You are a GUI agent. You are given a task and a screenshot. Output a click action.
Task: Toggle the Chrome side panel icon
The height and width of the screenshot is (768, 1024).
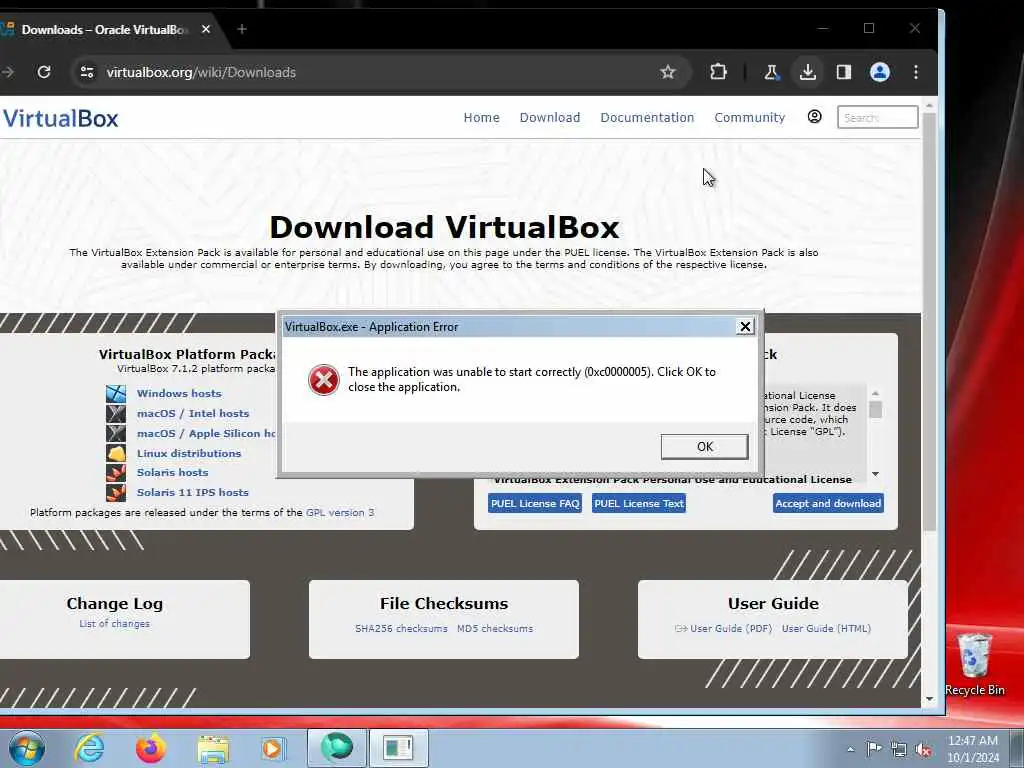coord(844,72)
